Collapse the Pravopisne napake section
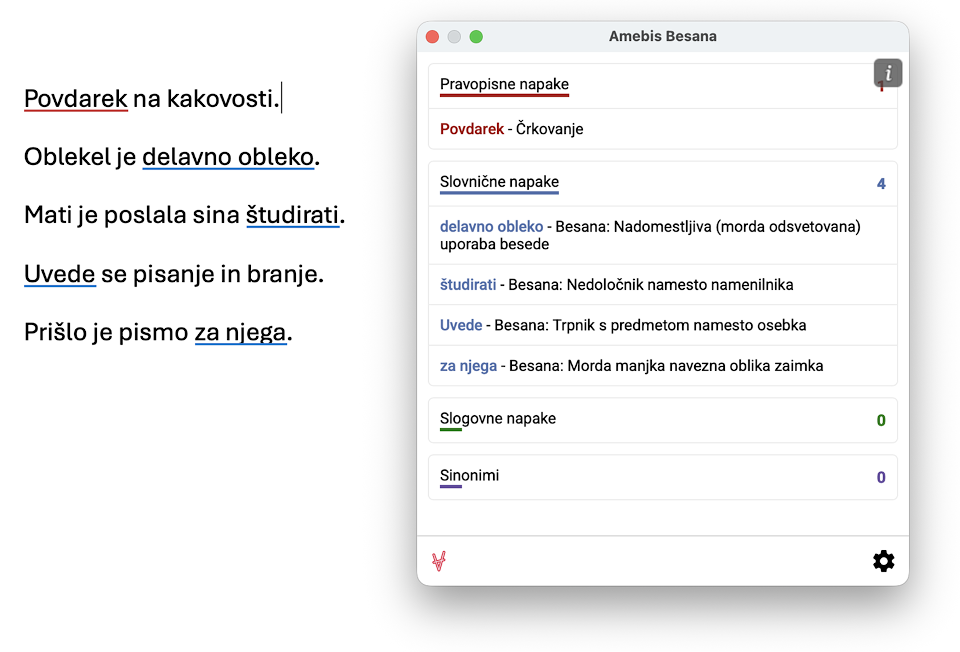The width and height of the screenshot is (960, 652). (662, 86)
